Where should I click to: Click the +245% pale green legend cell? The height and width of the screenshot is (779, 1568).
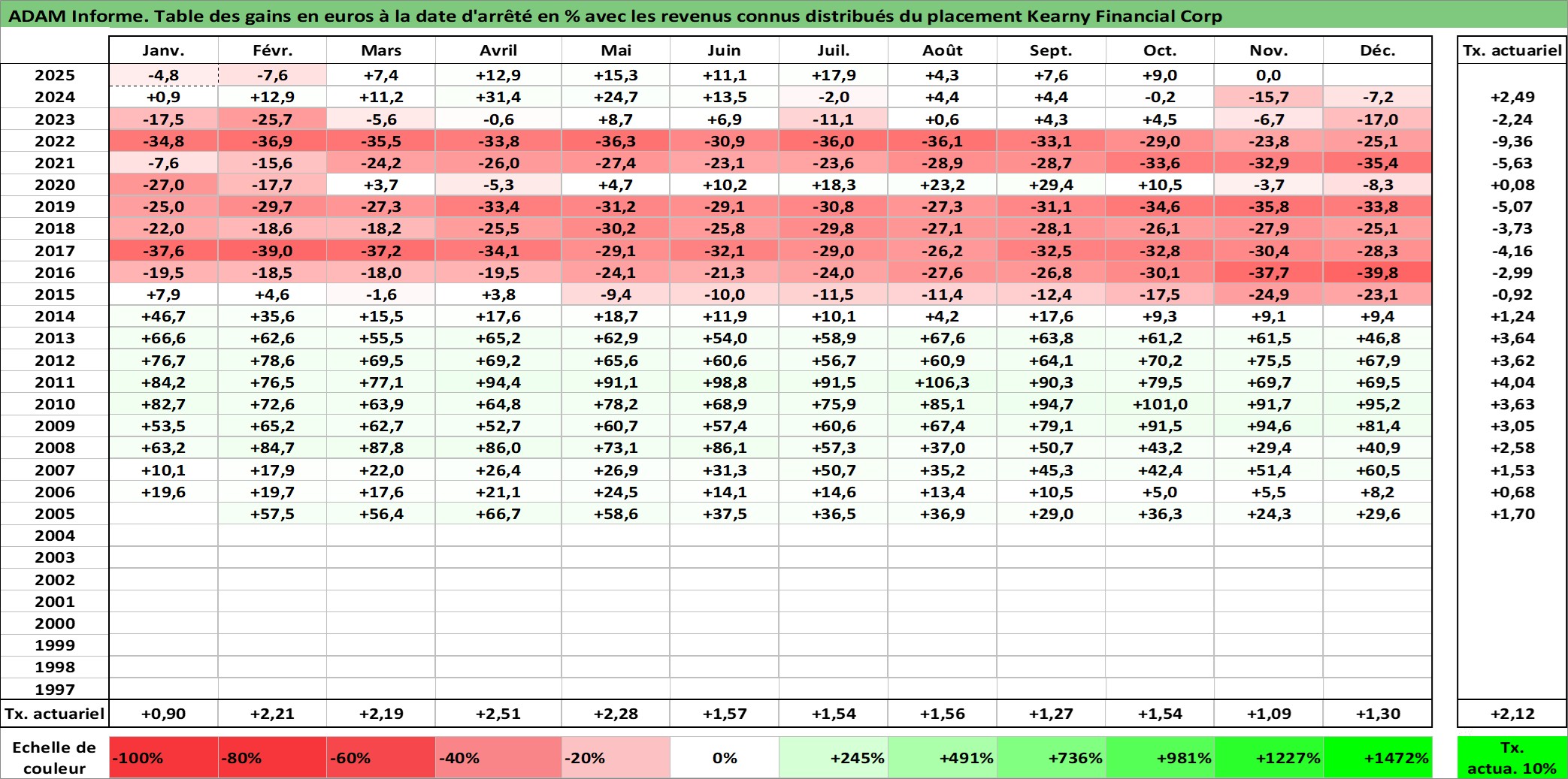pyautogui.click(x=834, y=757)
